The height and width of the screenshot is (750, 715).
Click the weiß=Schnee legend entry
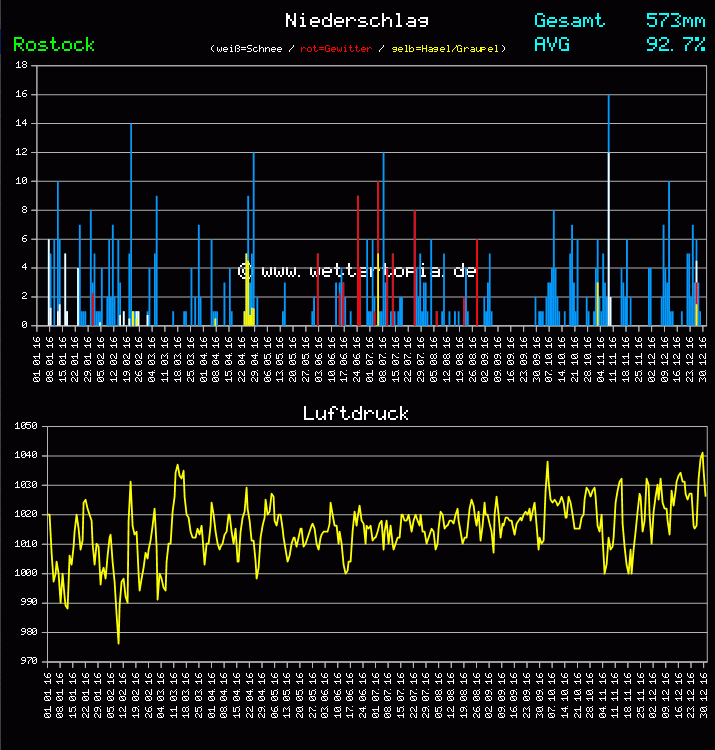pos(247,48)
